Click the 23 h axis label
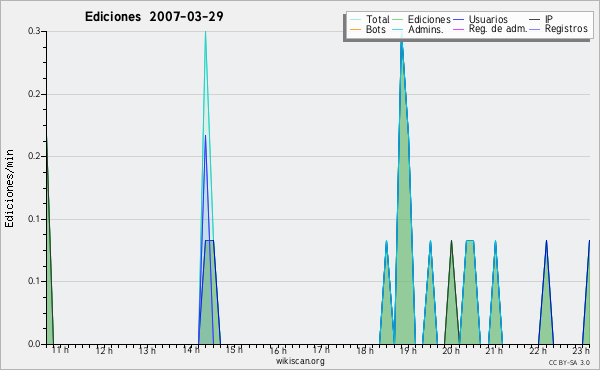The image size is (600, 370). coord(581,350)
